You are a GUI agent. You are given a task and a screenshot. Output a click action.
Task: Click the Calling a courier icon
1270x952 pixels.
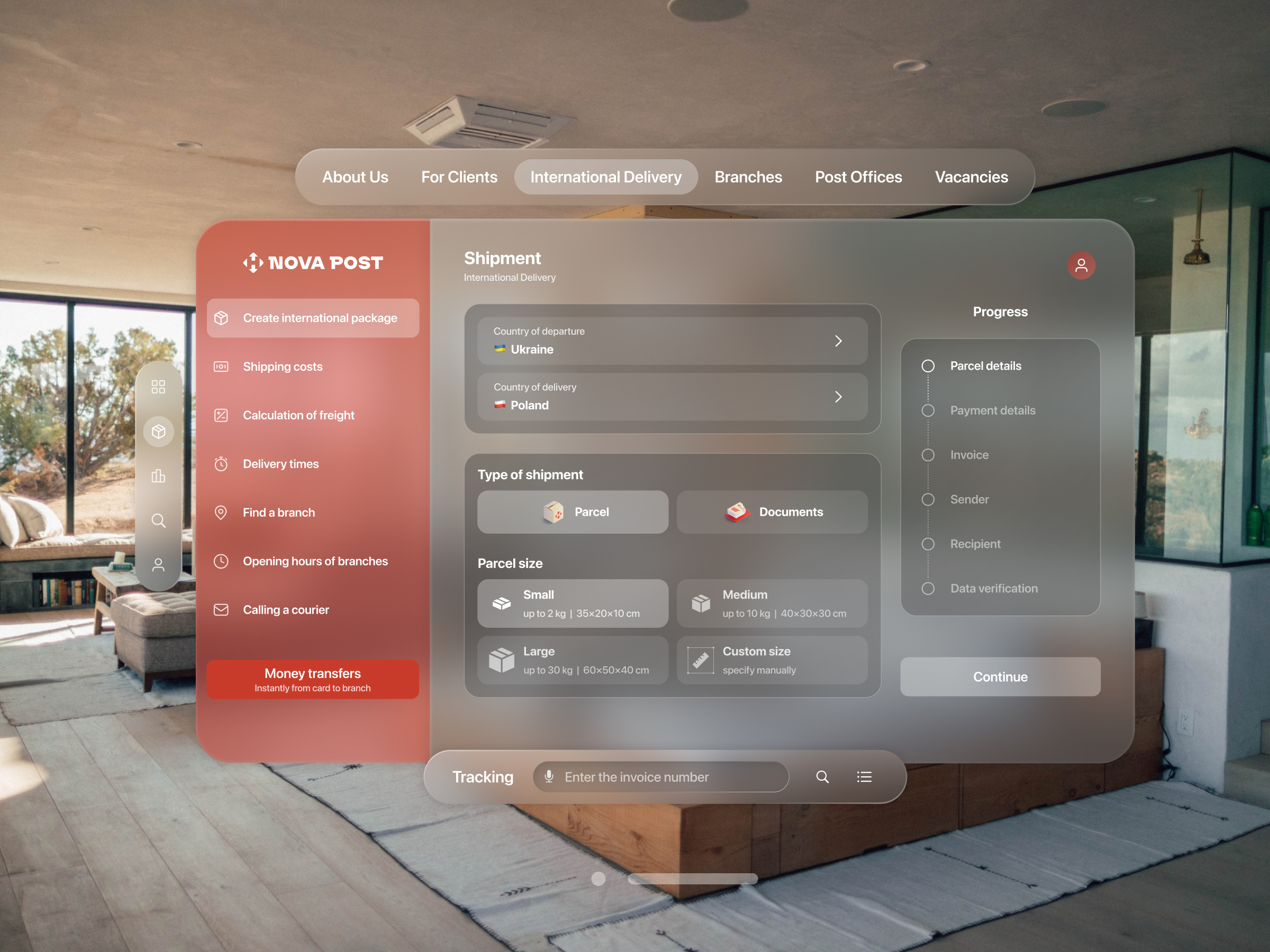[222, 610]
